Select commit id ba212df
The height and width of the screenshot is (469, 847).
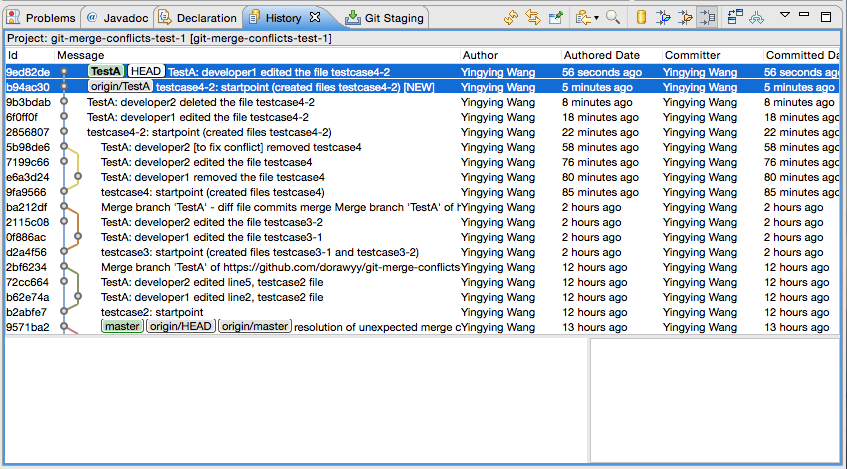(x=27, y=207)
